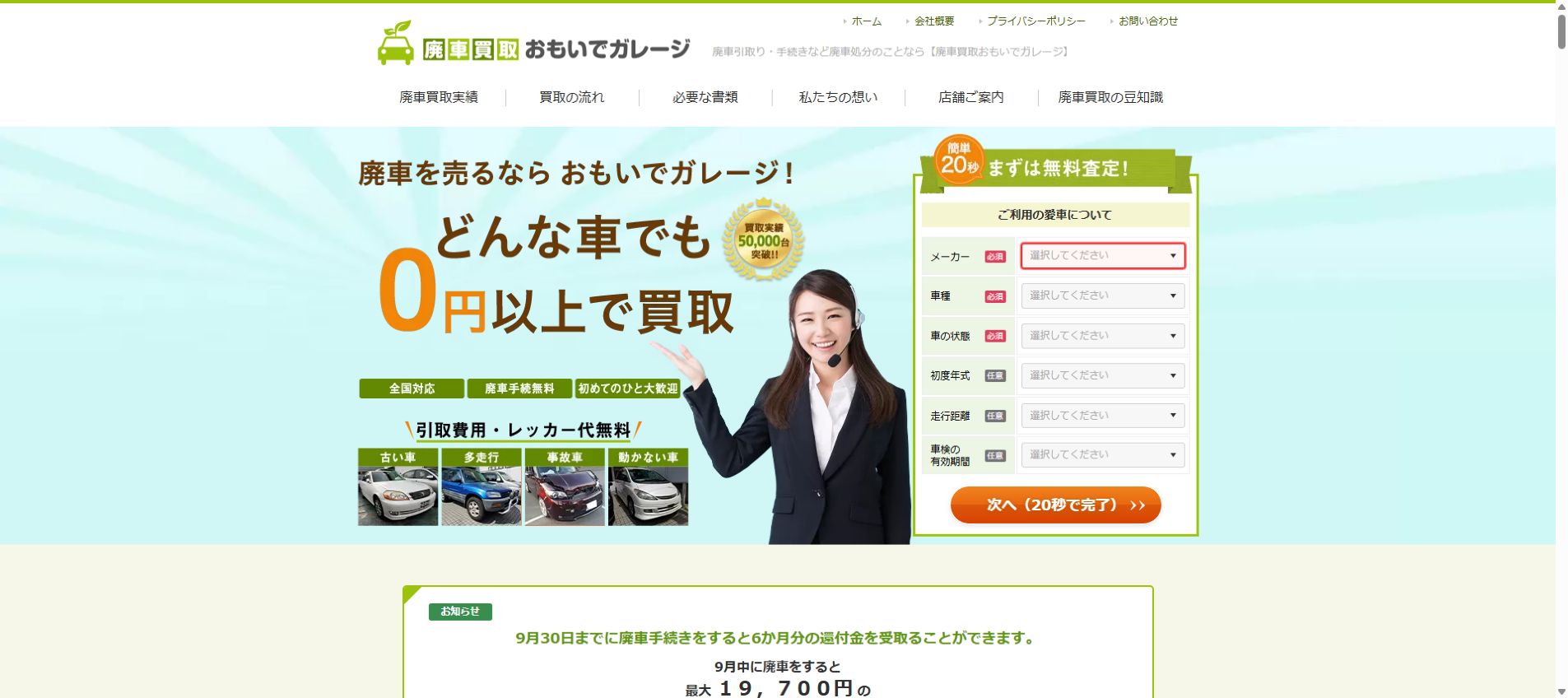Click the 引取費用・レッカー代無料 heading

pos(523,430)
